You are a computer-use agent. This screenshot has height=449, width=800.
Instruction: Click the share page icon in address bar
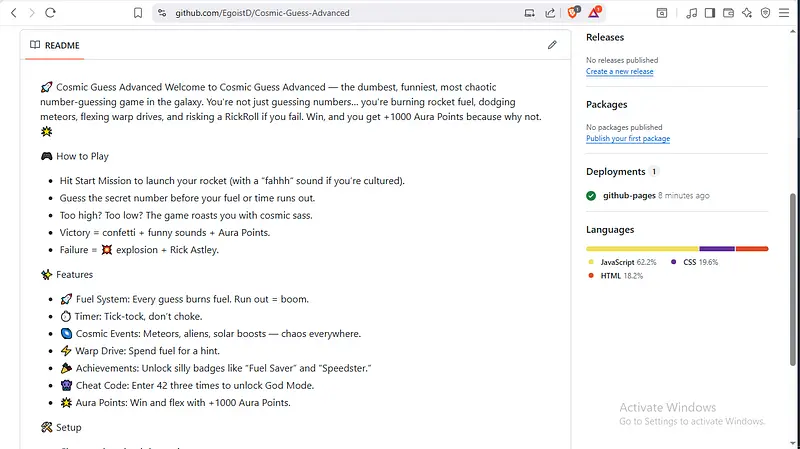tap(549, 13)
